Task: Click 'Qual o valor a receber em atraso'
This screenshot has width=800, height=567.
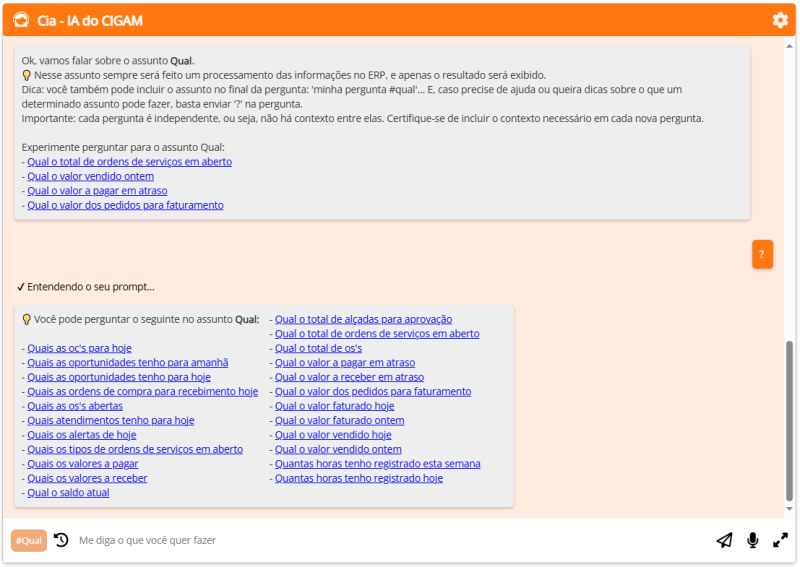Action: click(349, 377)
